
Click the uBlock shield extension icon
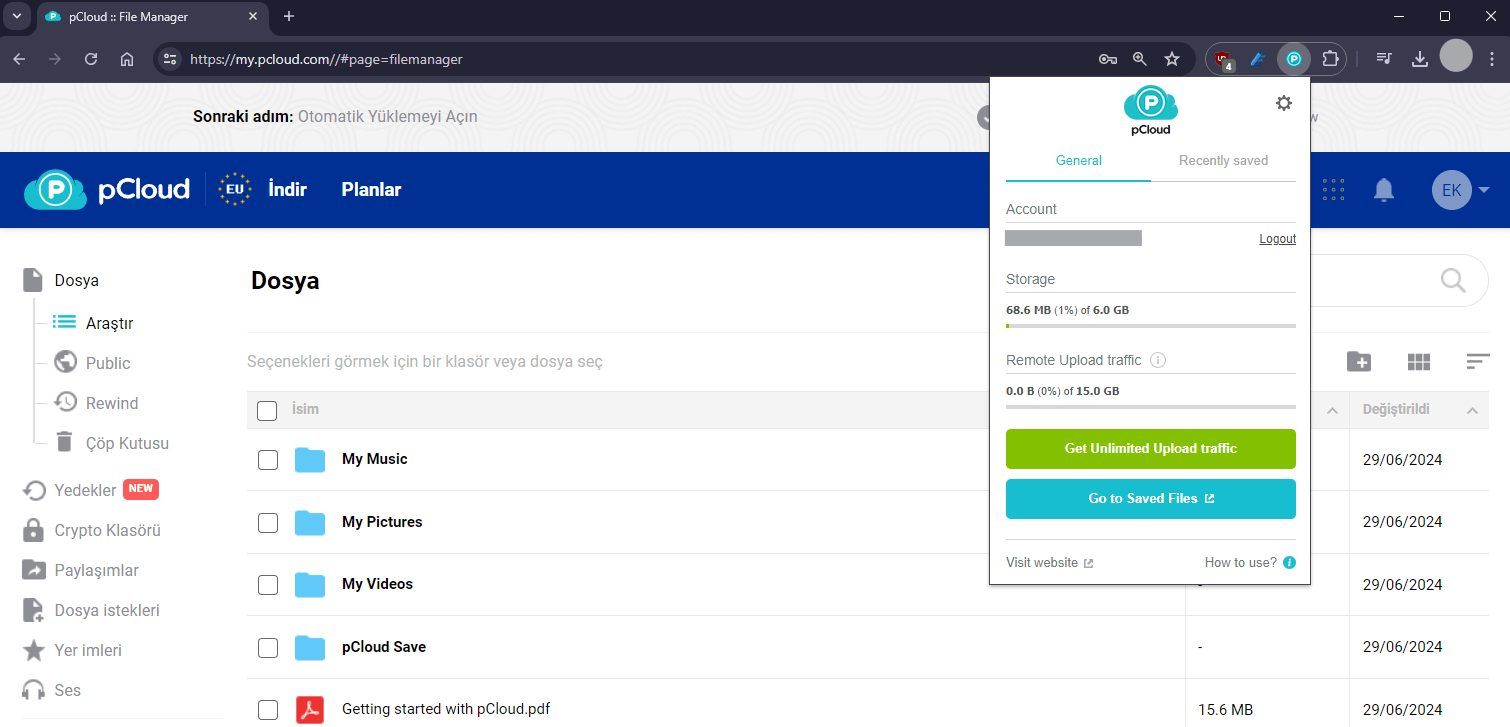pos(1222,60)
